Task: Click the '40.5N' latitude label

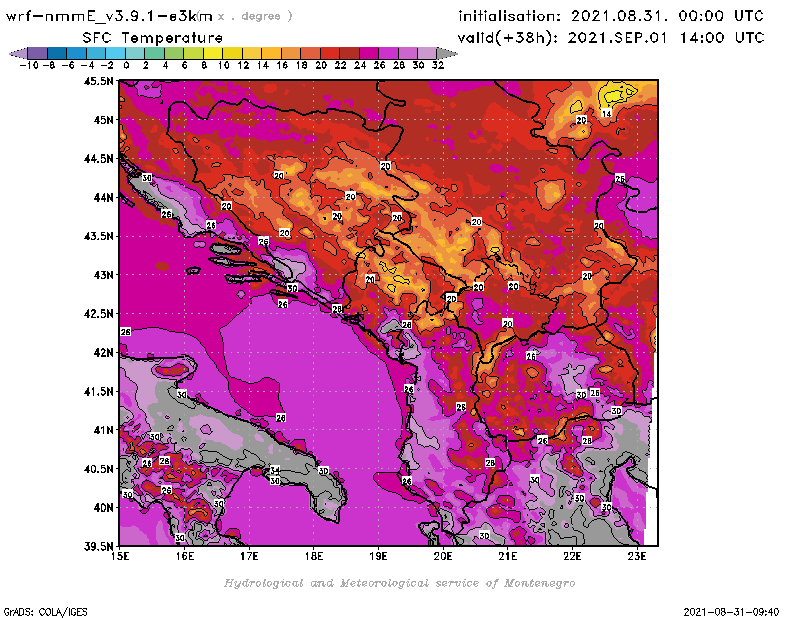Action: (98, 469)
